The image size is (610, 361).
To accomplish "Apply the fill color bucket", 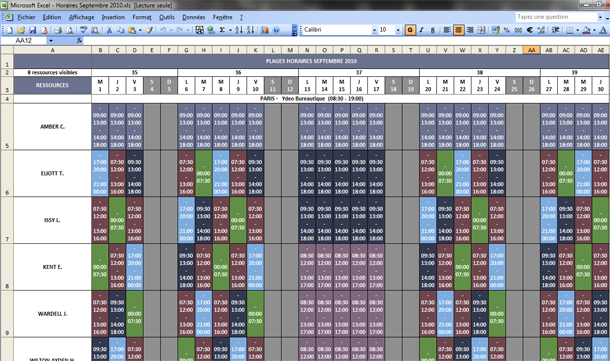I will 586,30.
